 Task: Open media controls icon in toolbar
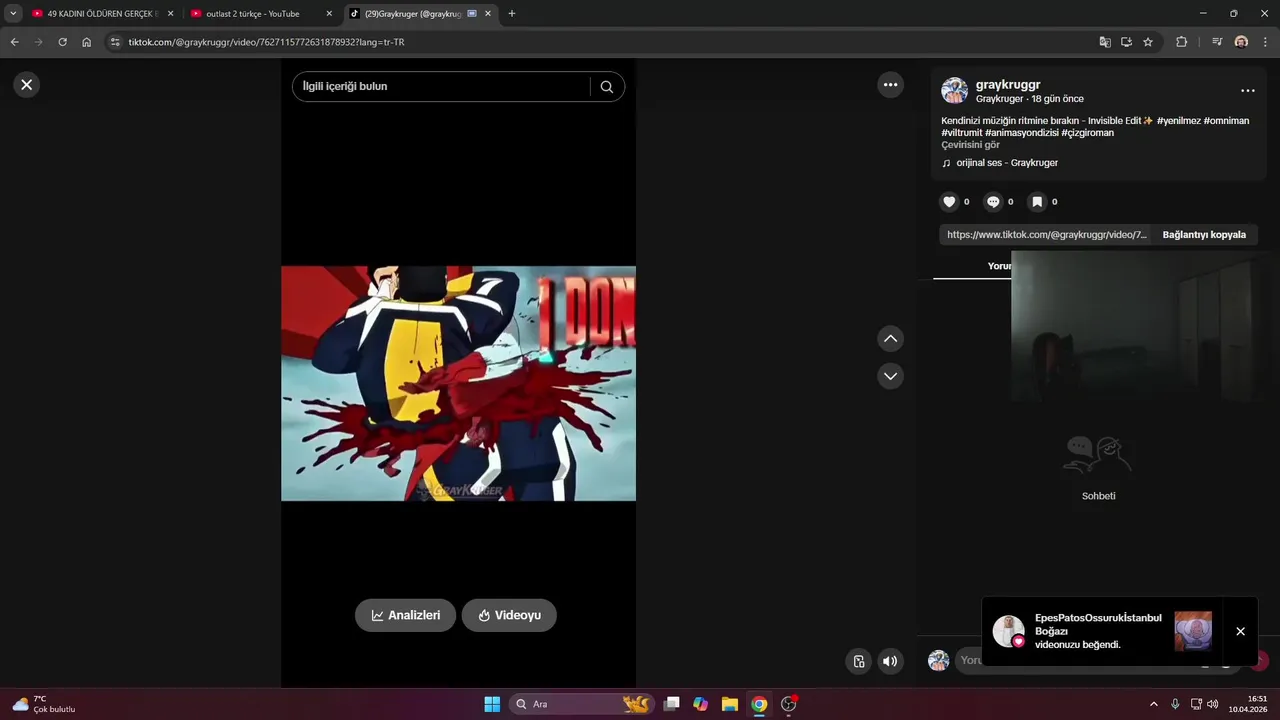(x=1217, y=42)
